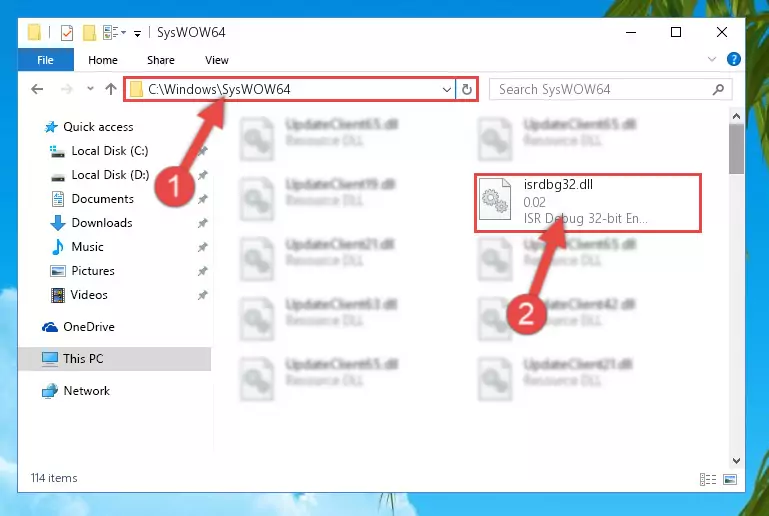Image resolution: width=769 pixels, height=516 pixels.
Task: Click the pin icon next to Documents
Action: [x=203, y=199]
